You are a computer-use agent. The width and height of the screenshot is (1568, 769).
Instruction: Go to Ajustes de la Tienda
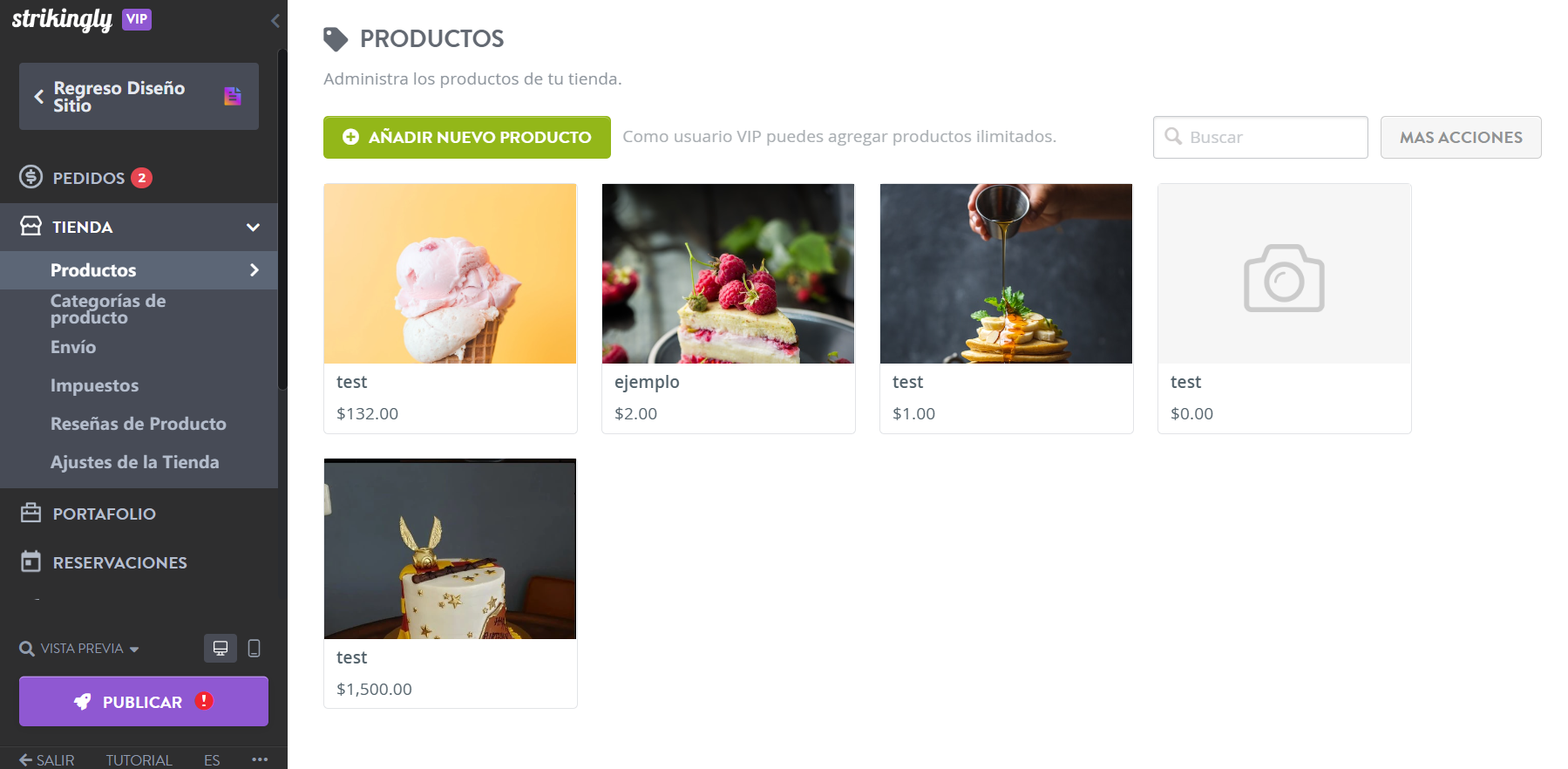(135, 462)
